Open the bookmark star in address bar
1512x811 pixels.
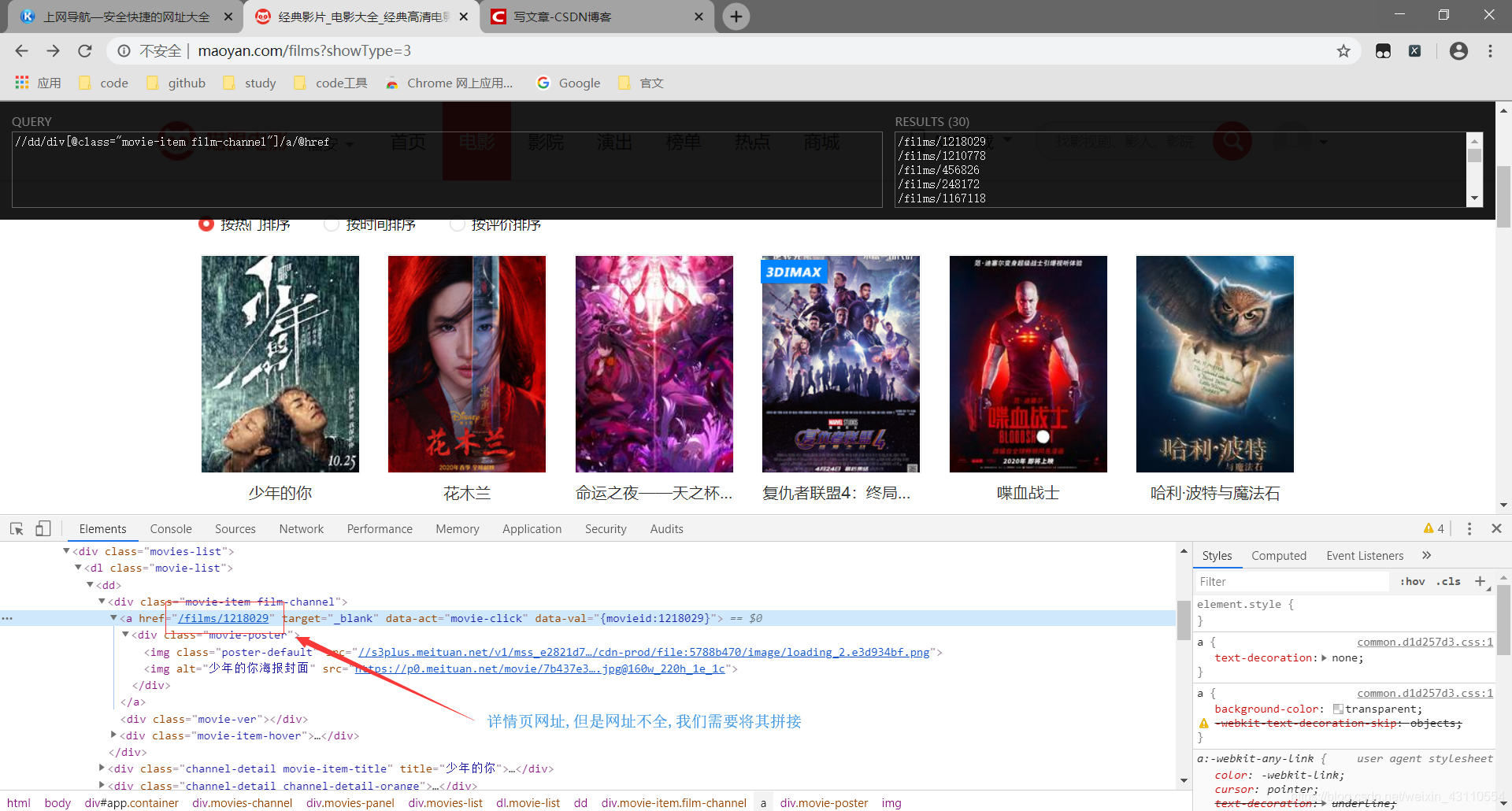1343,50
